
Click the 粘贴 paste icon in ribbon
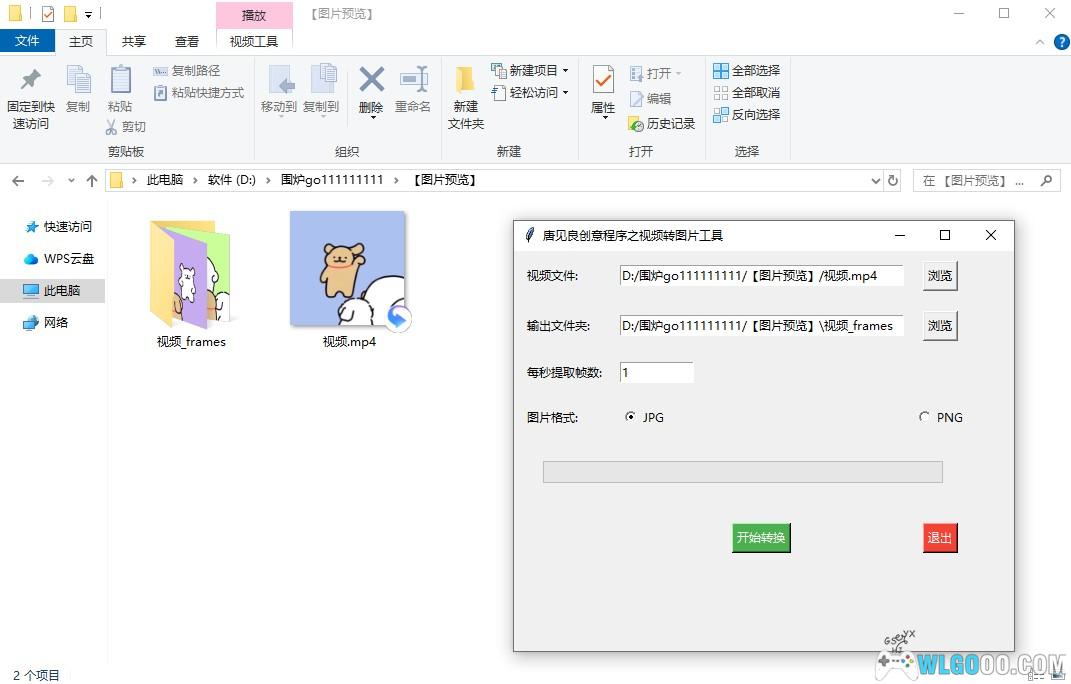[120, 80]
